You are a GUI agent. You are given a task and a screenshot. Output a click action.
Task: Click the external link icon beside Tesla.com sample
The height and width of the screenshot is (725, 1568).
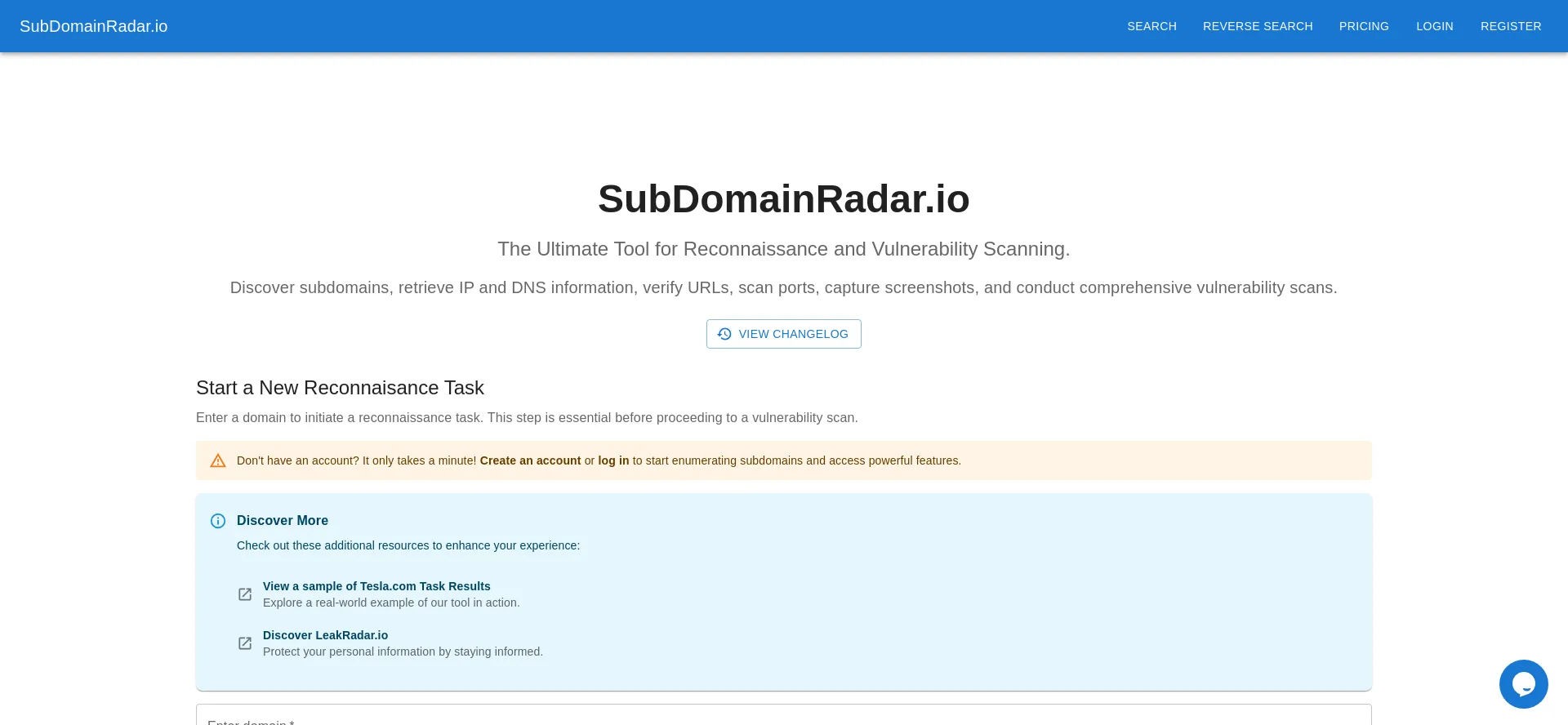point(245,594)
